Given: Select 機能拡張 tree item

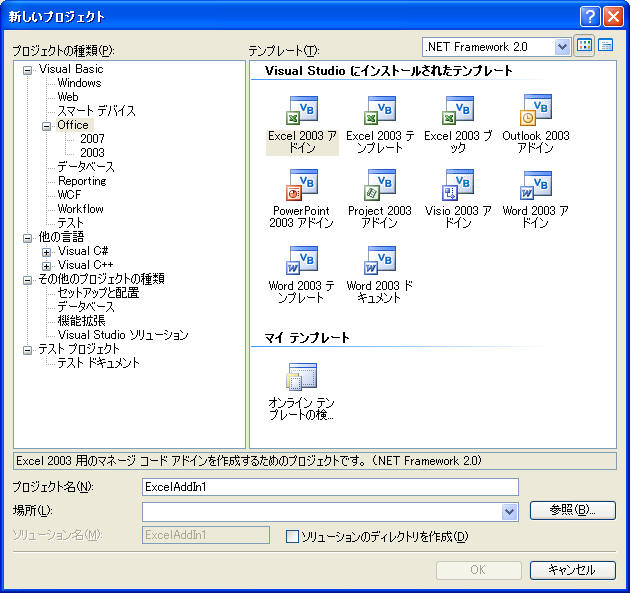Looking at the screenshot, I should 82,321.
